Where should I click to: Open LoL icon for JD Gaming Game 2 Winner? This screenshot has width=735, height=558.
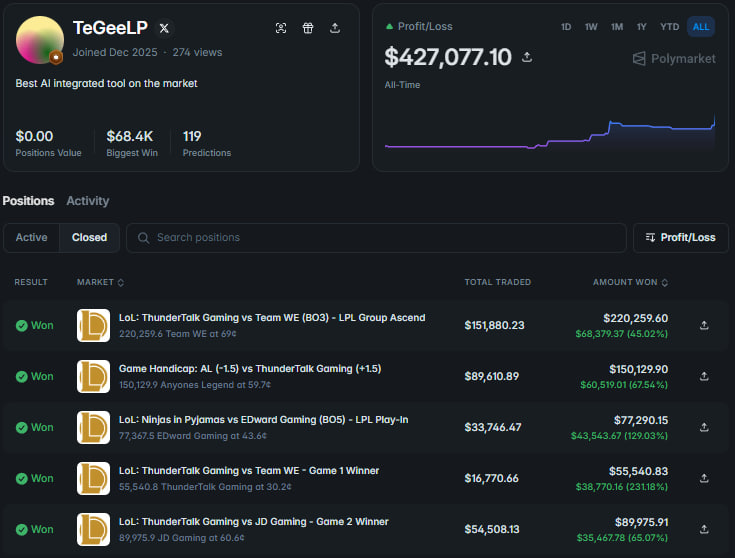(x=93, y=529)
